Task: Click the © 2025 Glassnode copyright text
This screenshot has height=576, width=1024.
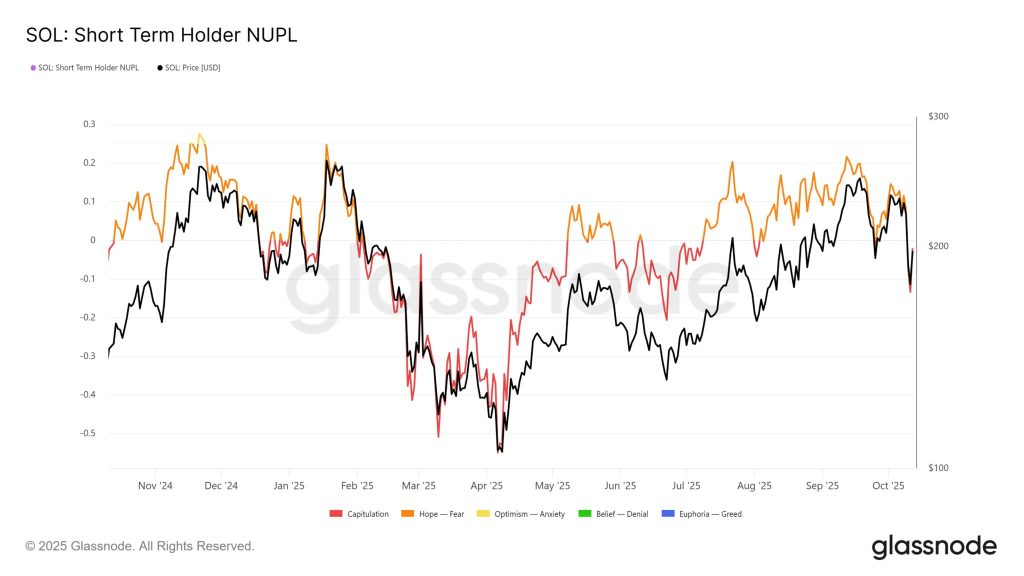Action: tap(140, 546)
